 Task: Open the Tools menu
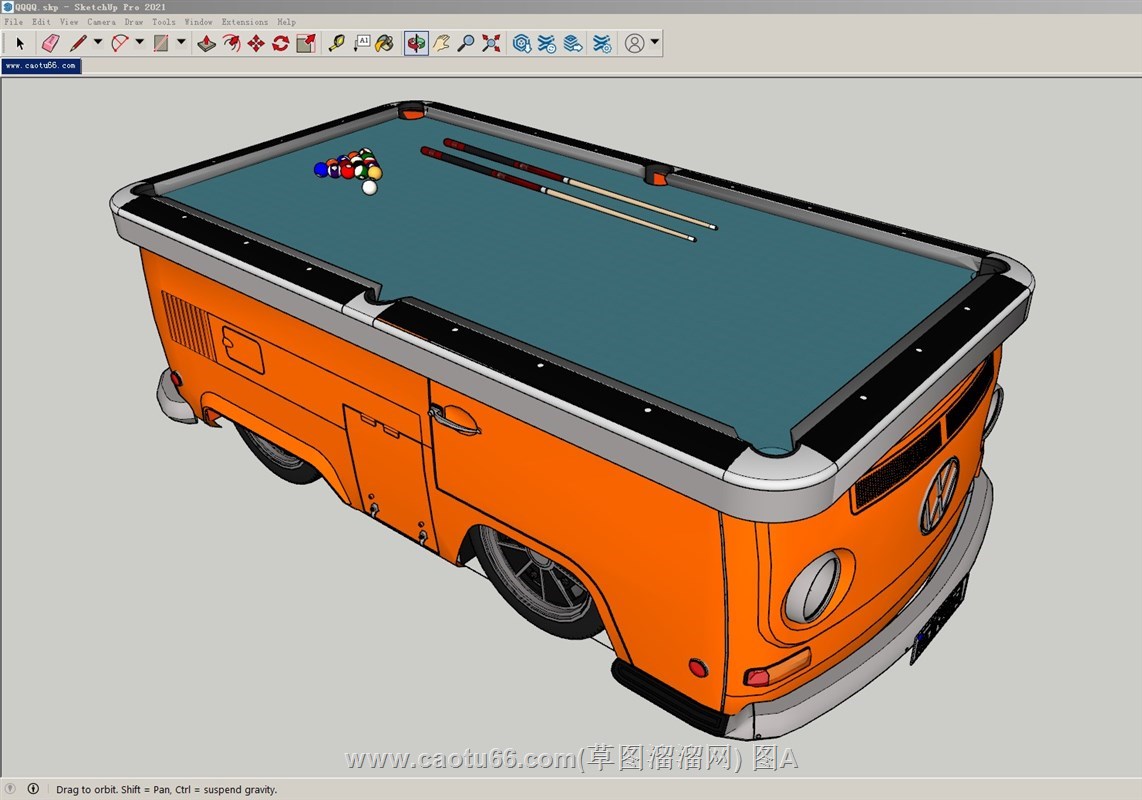click(x=164, y=22)
